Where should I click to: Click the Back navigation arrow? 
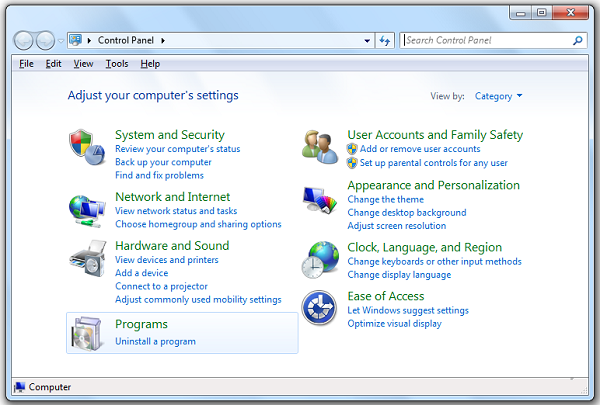point(24,41)
